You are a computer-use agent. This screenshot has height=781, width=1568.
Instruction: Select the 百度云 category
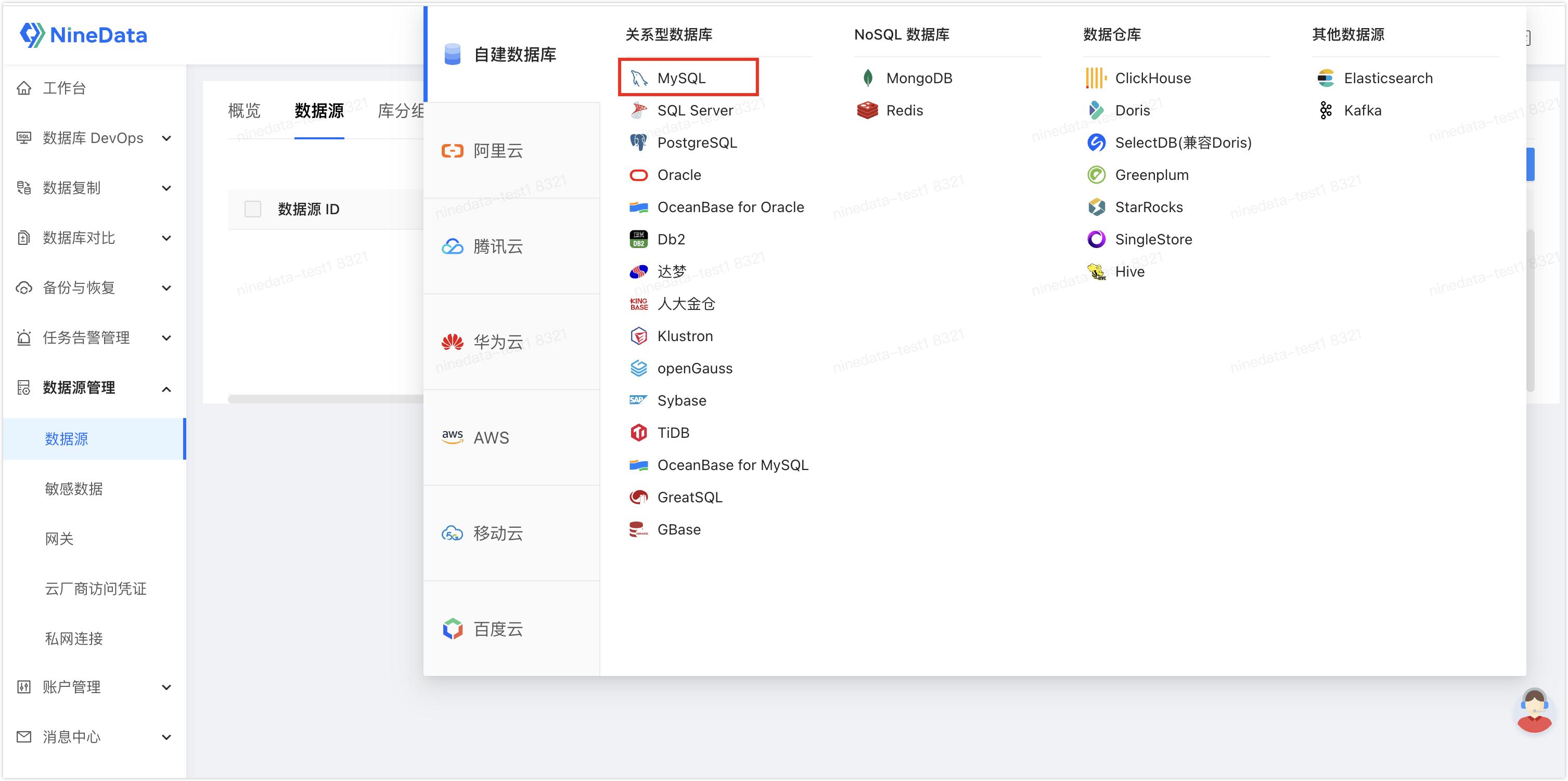pos(512,629)
